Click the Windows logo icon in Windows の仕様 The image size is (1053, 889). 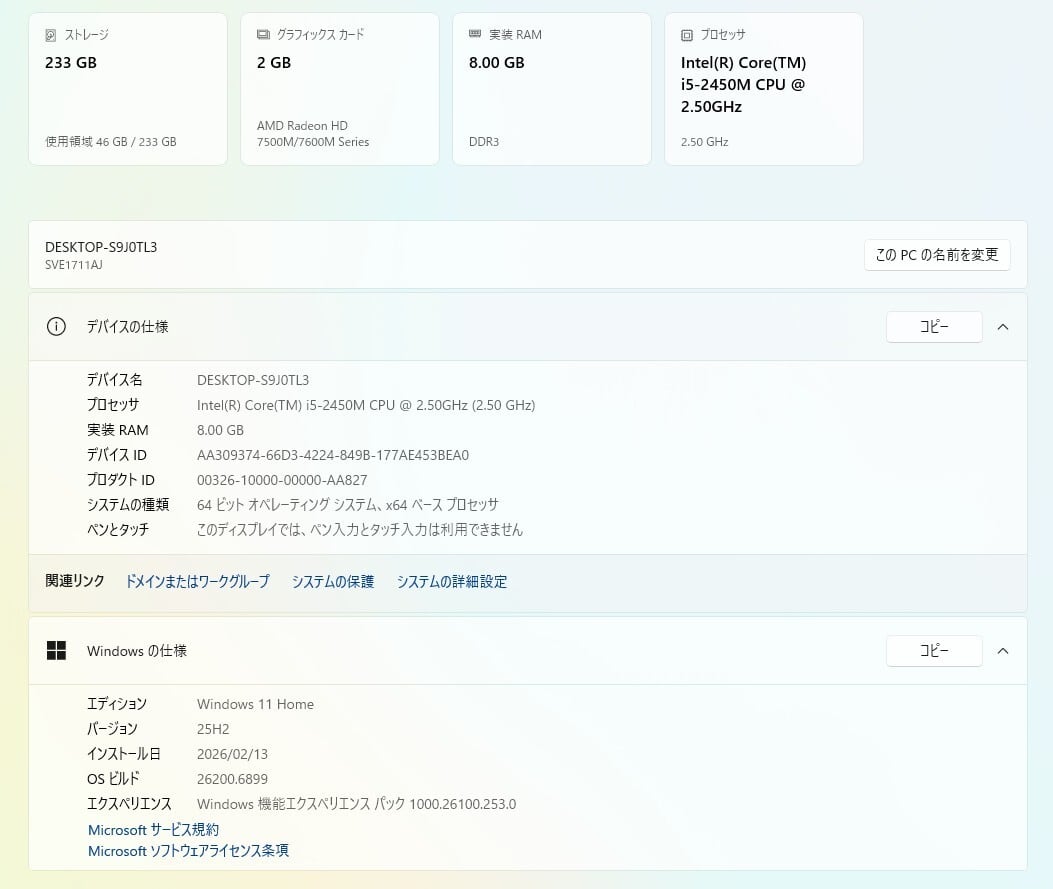click(x=57, y=651)
